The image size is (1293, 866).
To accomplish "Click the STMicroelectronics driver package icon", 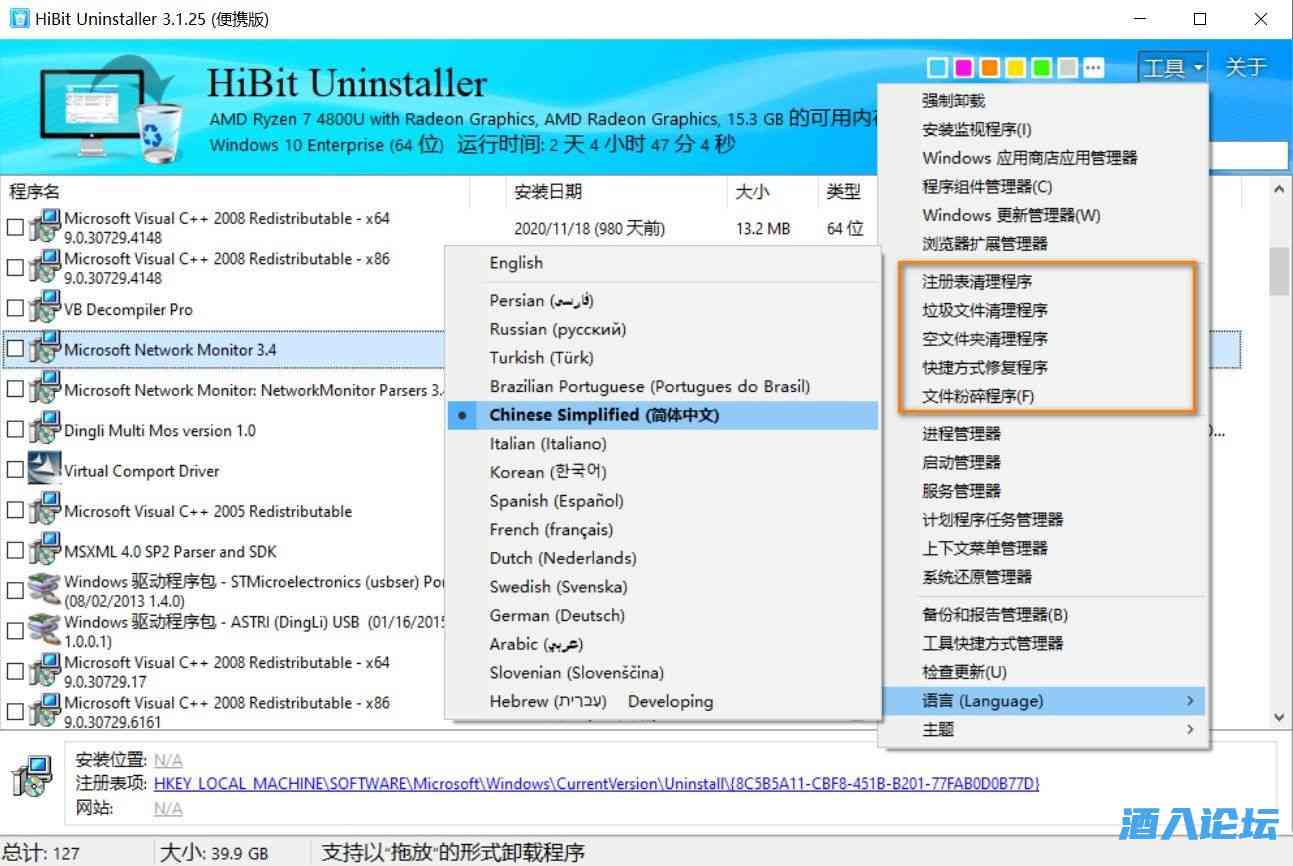I will (x=44, y=590).
